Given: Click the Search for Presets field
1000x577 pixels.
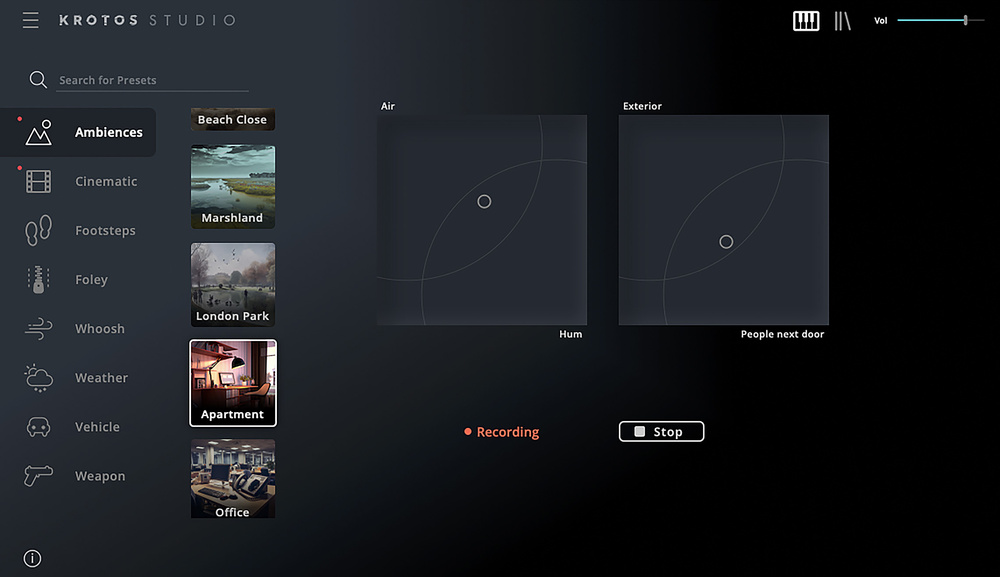Looking at the screenshot, I should coord(150,80).
